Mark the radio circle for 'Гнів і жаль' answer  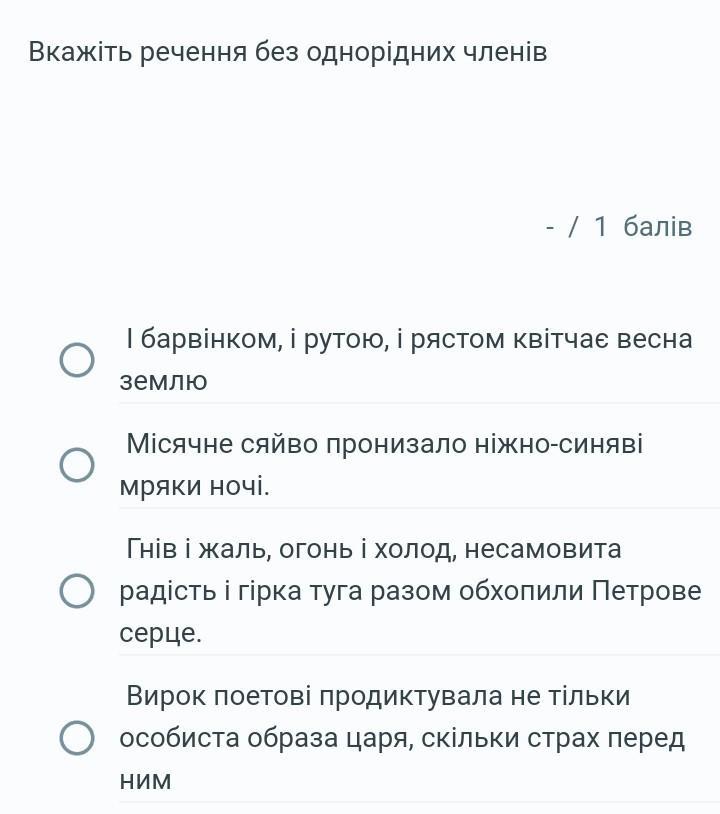tap(77, 591)
